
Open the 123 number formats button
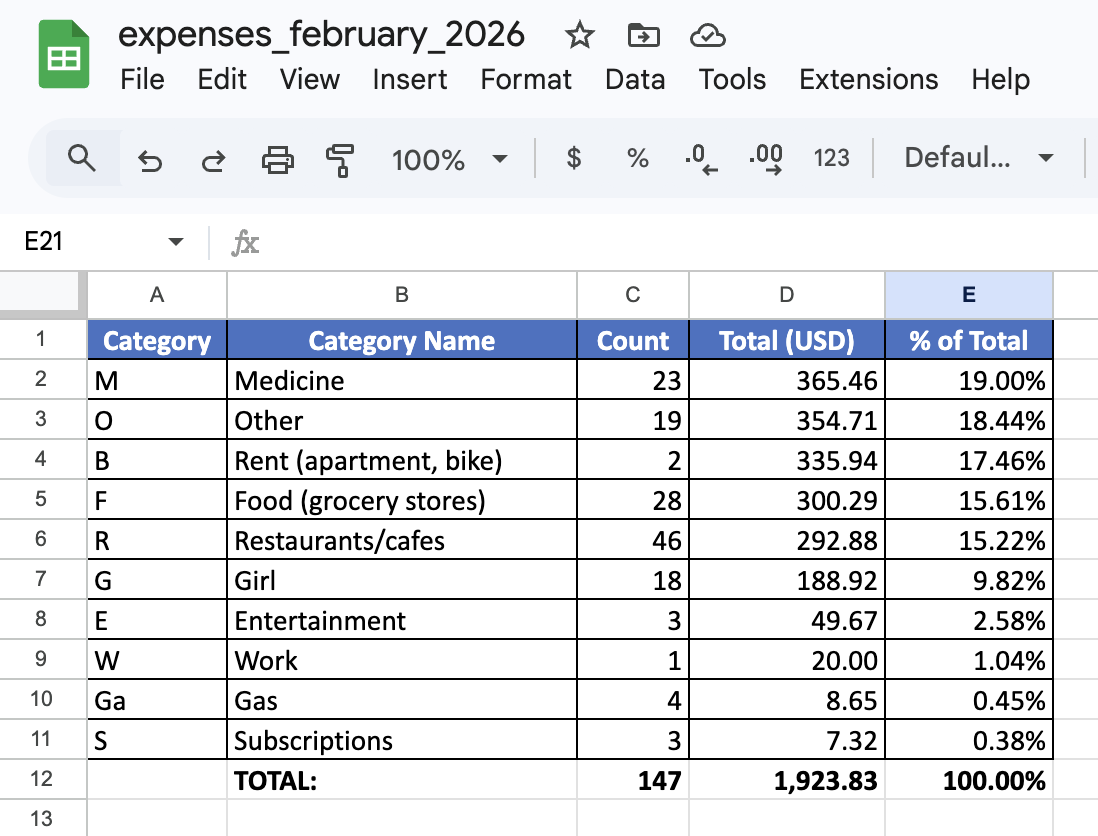click(831, 158)
